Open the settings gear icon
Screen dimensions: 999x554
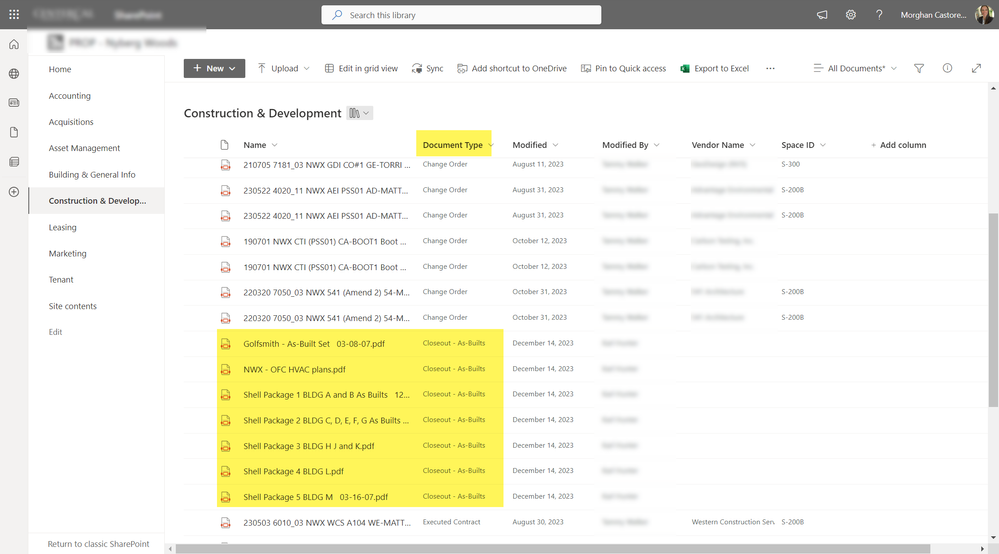[x=851, y=15]
